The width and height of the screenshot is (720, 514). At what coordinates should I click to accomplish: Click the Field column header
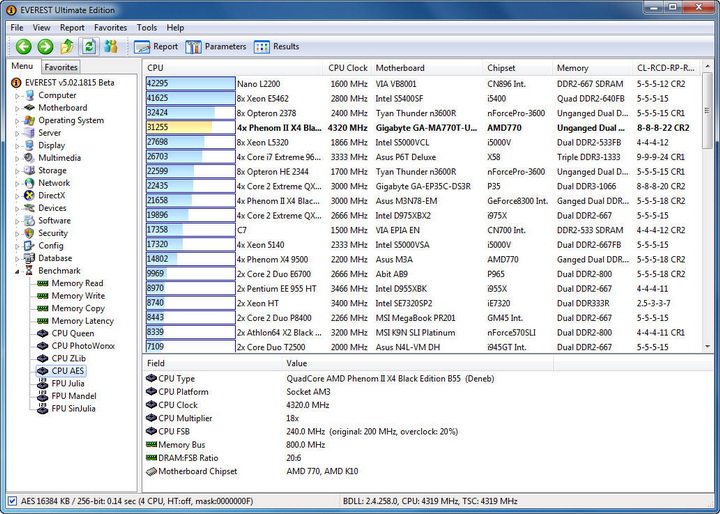212,363
